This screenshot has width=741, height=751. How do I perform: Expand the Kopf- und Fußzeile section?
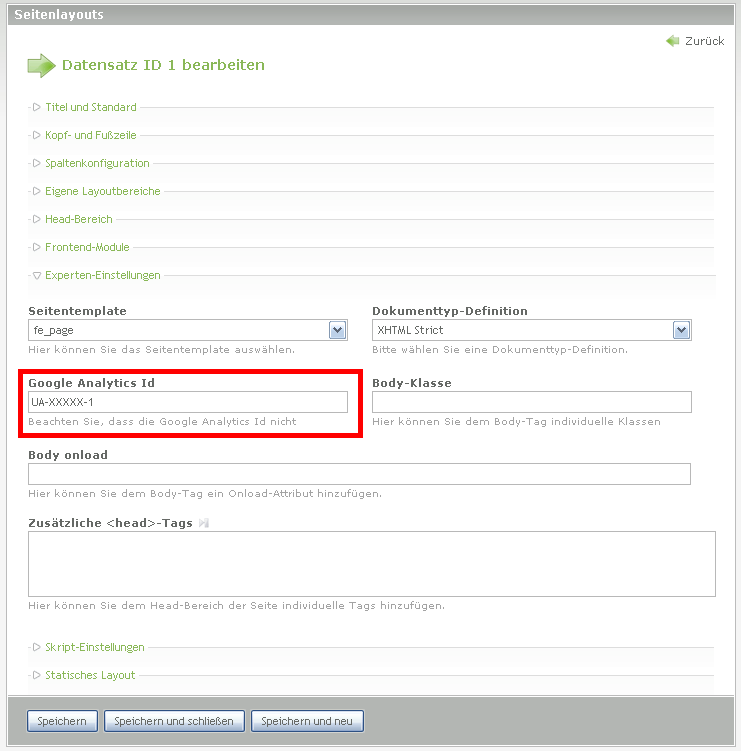click(90, 135)
